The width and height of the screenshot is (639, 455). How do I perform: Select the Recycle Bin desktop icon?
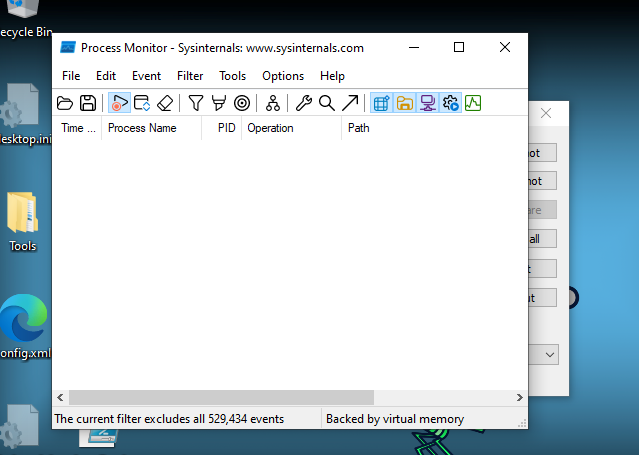[x=24, y=20]
